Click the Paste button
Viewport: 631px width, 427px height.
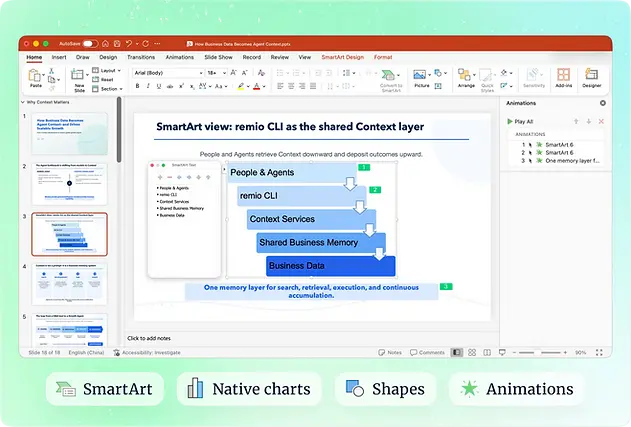tap(35, 78)
